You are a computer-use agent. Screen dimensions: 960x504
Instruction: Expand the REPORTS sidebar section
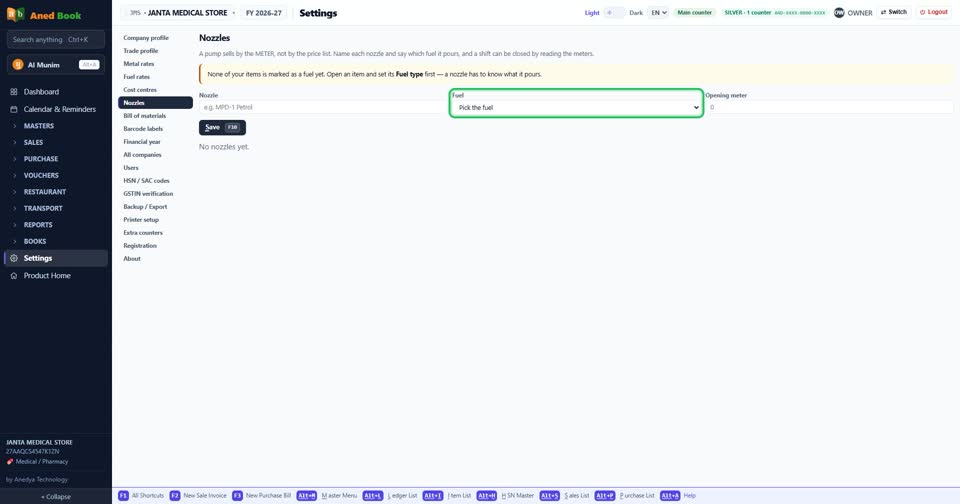pyautogui.click(x=38, y=225)
